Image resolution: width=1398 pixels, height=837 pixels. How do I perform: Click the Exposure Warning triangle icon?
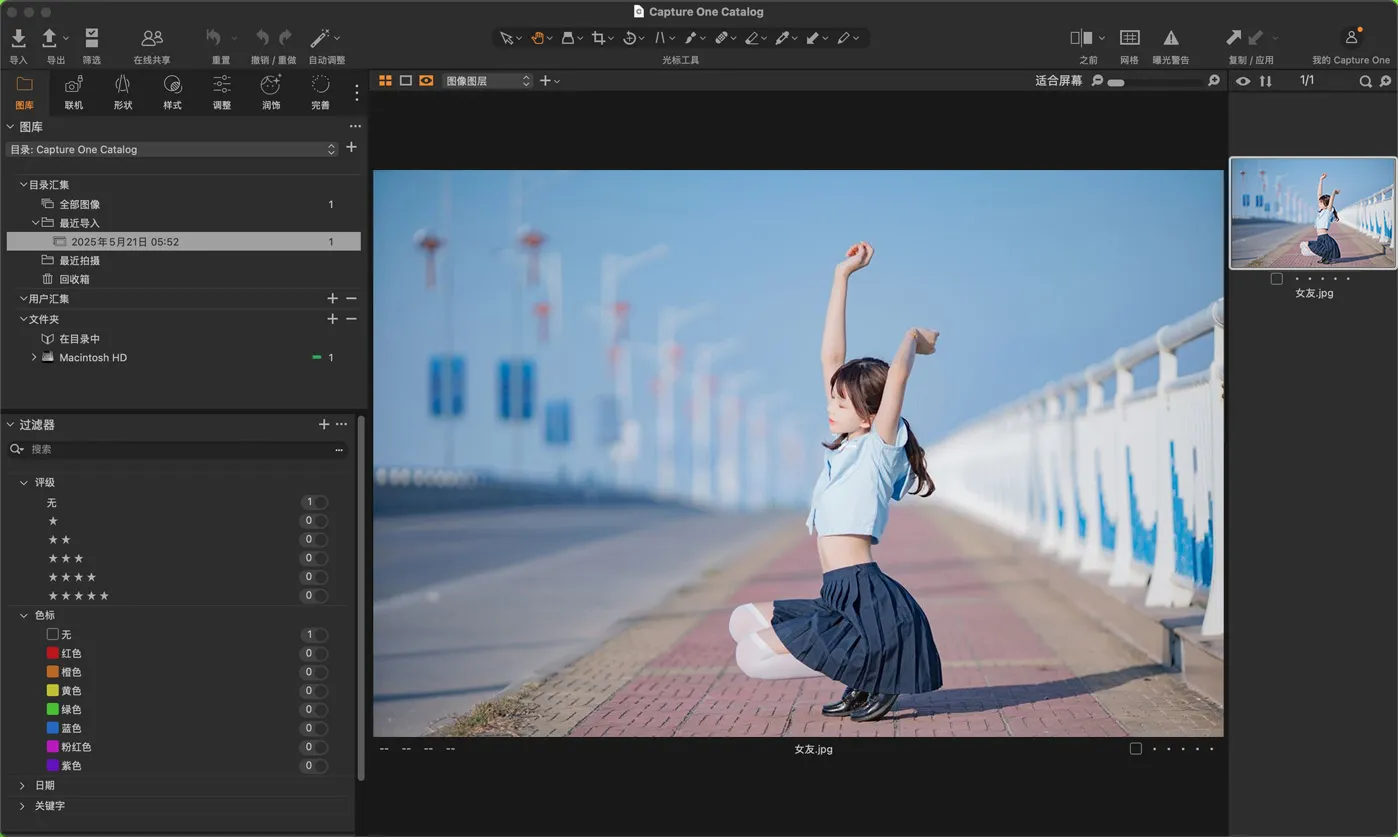1170,38
